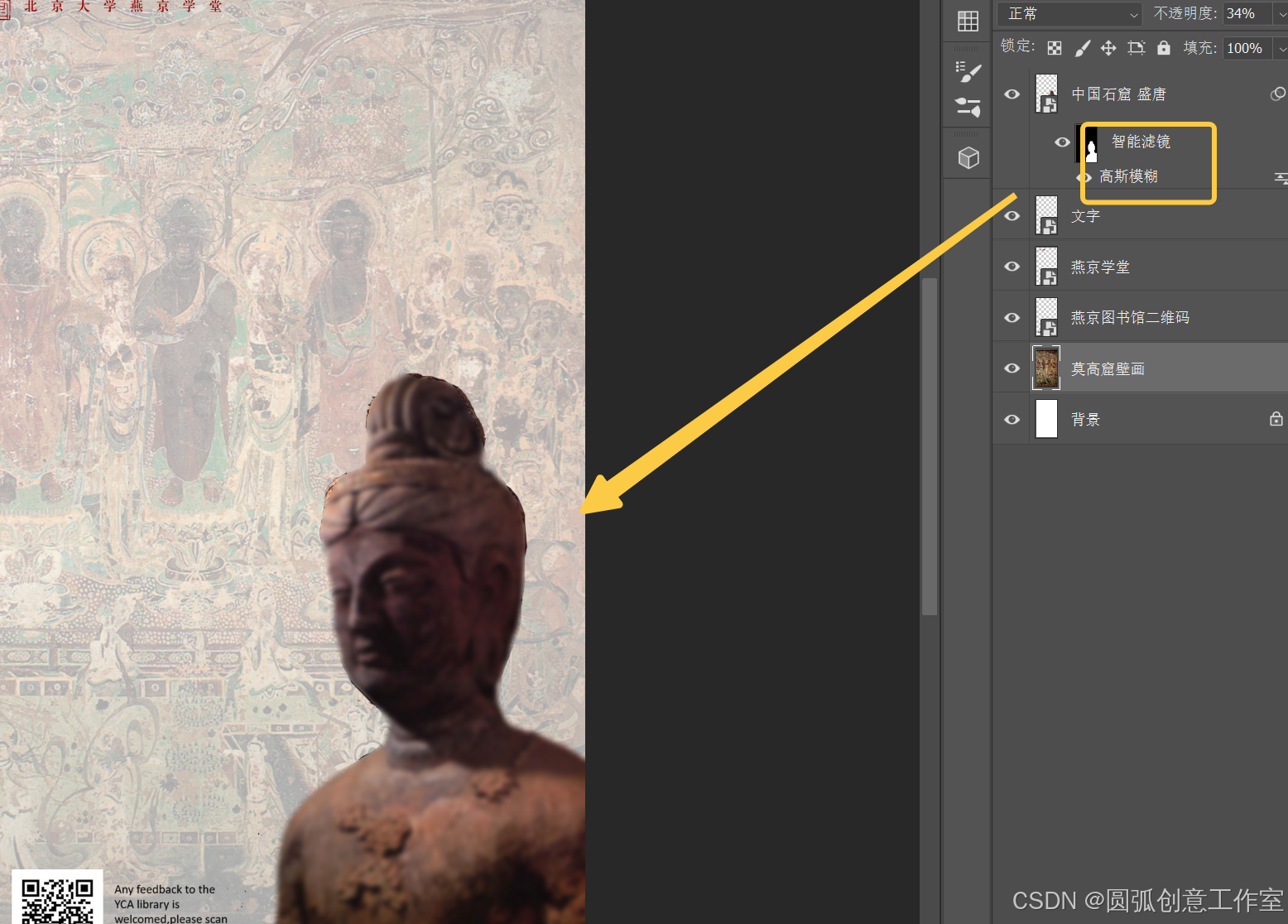Select layer named 莫高窟壁画
Screen dimensions: 1288x924
tap(1108, 369)
